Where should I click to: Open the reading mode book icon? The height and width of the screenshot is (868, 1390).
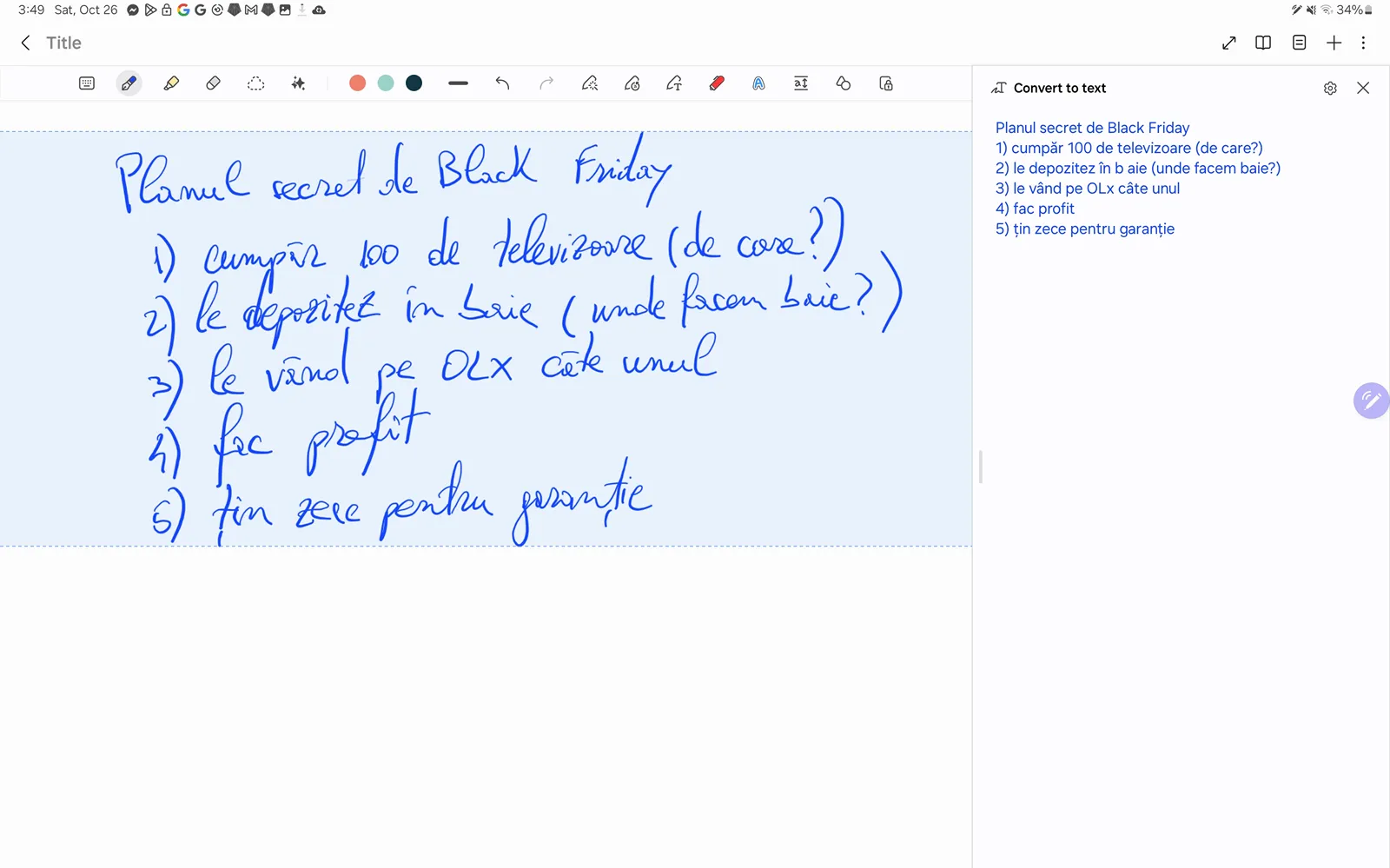1263,43
